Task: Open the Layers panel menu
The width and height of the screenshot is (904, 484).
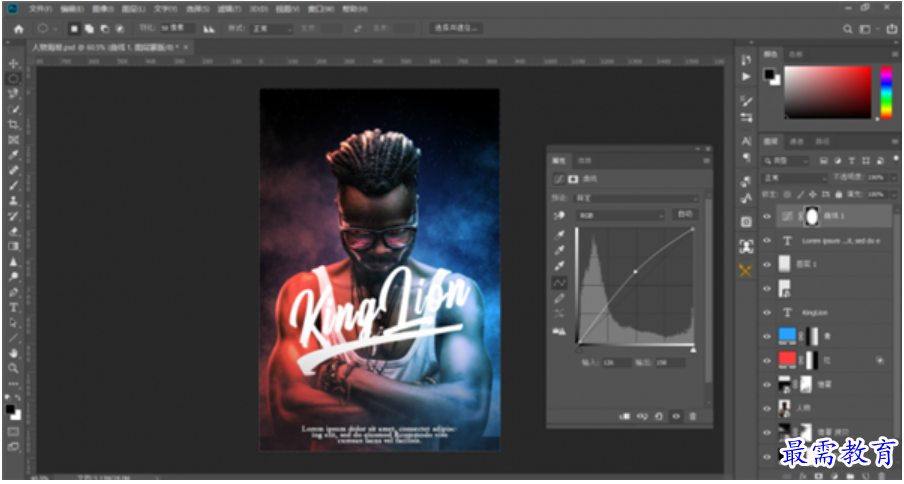Action: pos(895,141)
